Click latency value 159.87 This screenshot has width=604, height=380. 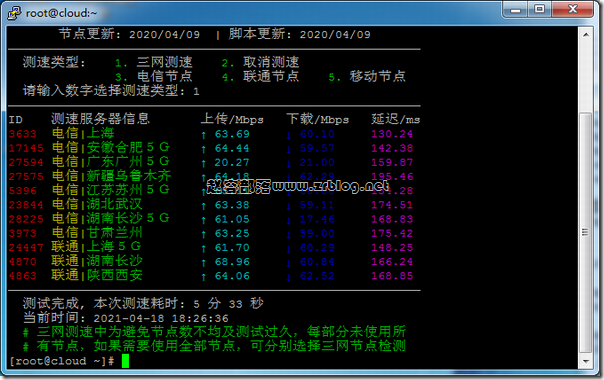pos(392,163)
